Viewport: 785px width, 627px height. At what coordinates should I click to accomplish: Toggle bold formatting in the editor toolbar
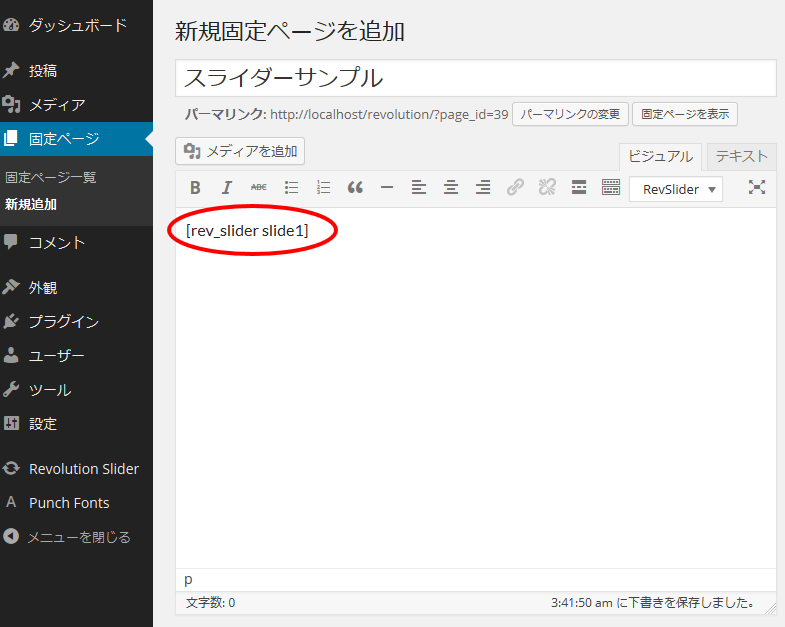[196, 188]
